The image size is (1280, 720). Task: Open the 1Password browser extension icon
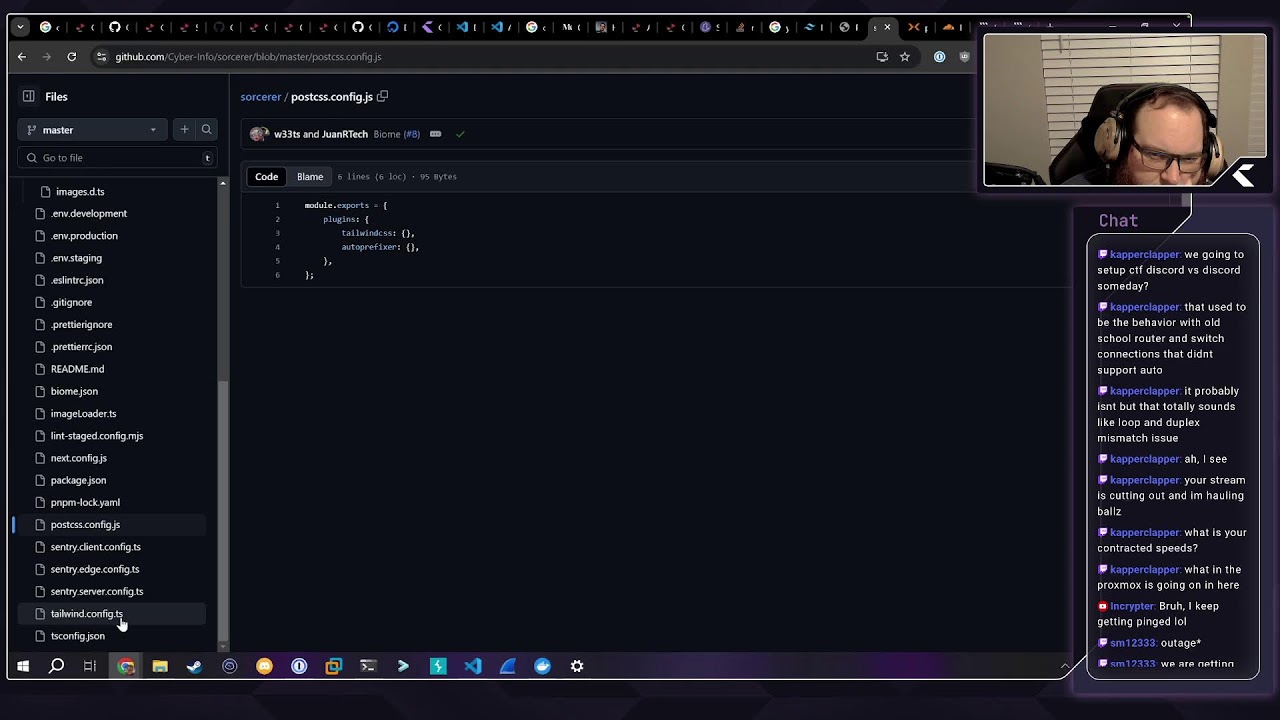click(x=939, y=57)
